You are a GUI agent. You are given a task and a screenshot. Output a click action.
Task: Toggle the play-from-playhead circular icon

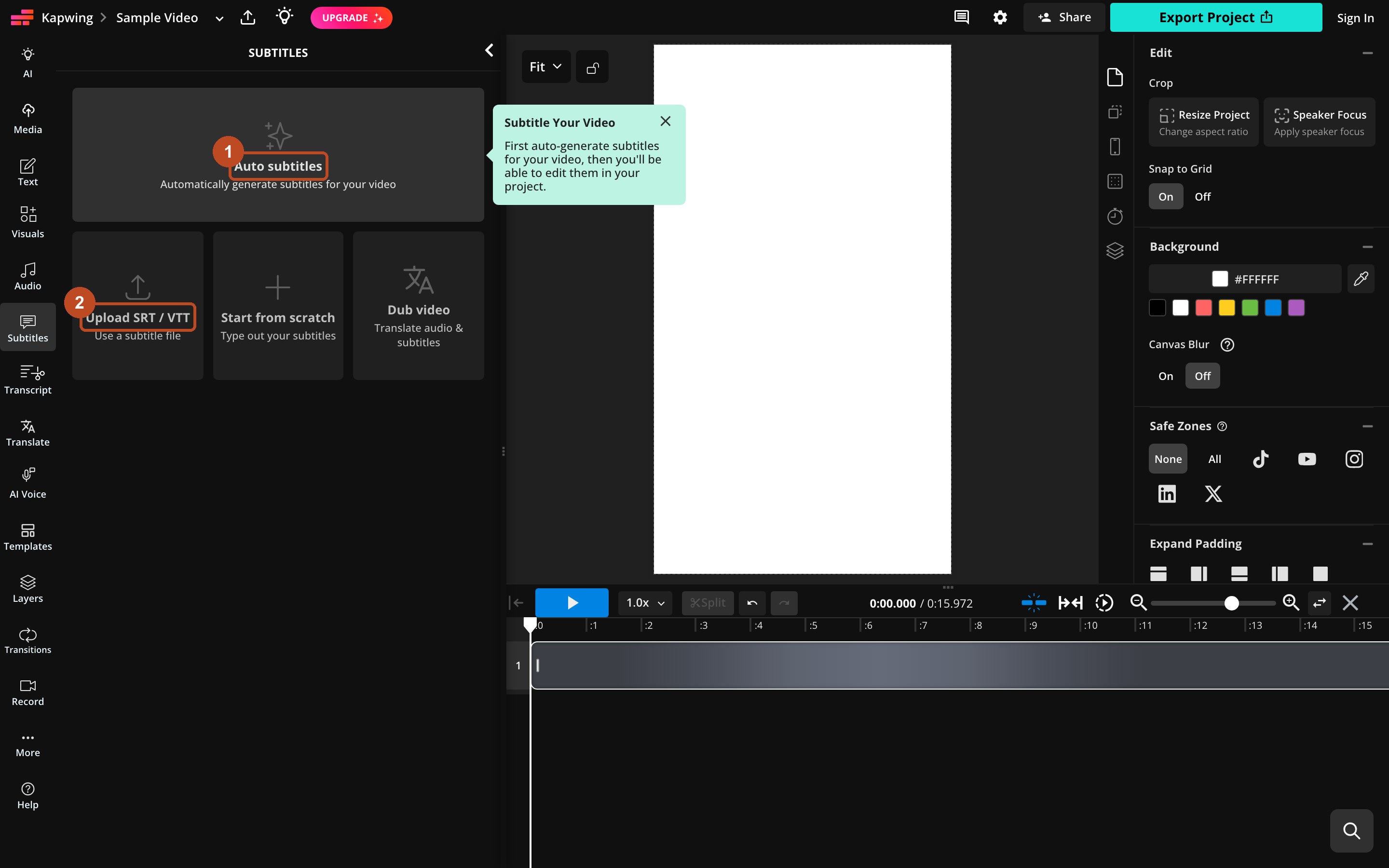tap(1104, 603)
